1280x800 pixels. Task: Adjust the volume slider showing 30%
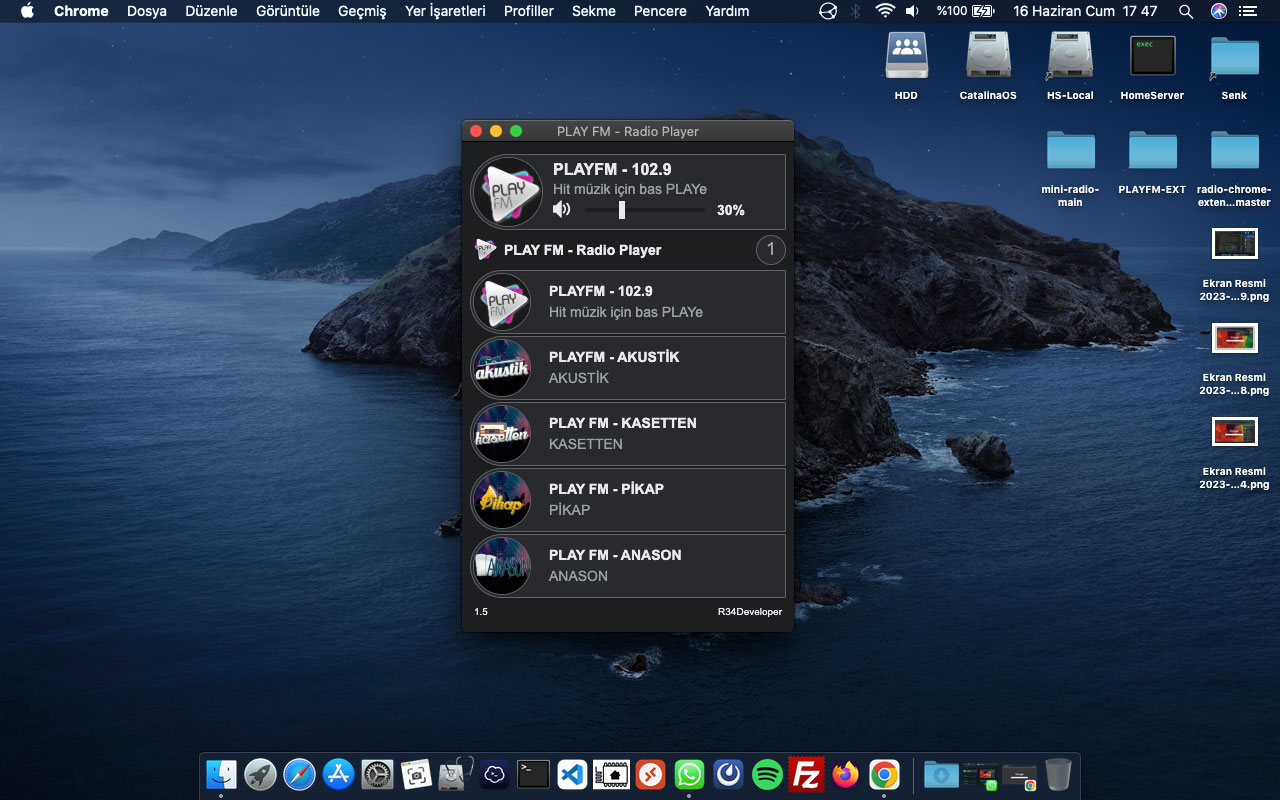click(645, 210)
